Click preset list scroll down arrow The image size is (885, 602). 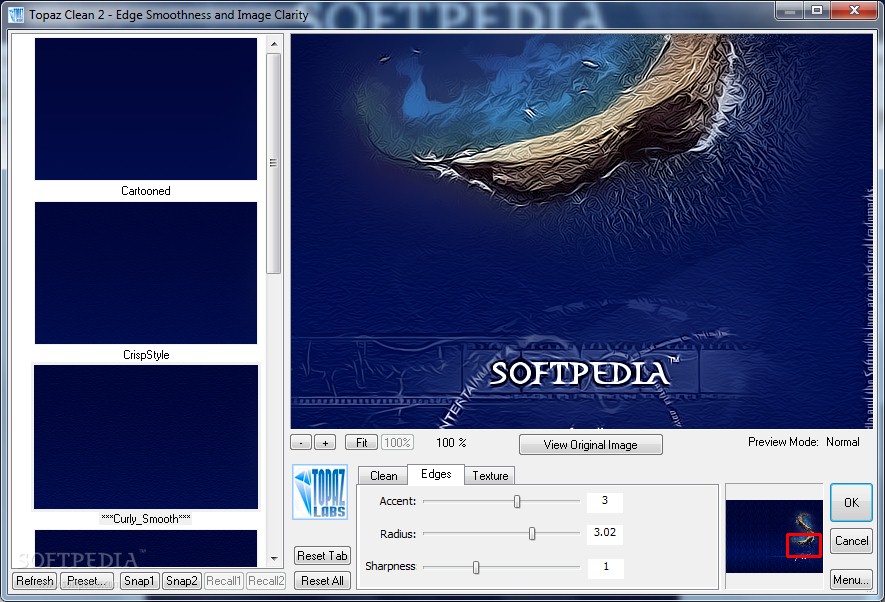(x=274, y=559)
